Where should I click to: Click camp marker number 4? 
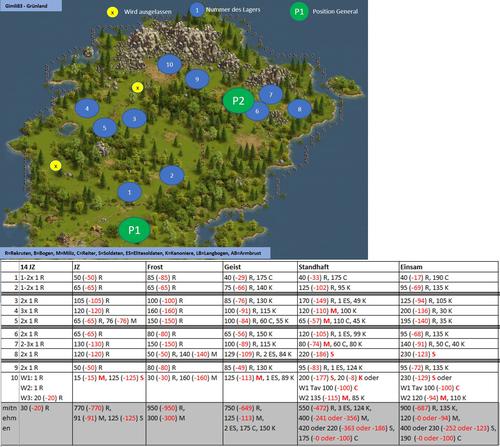click(87, 108)
